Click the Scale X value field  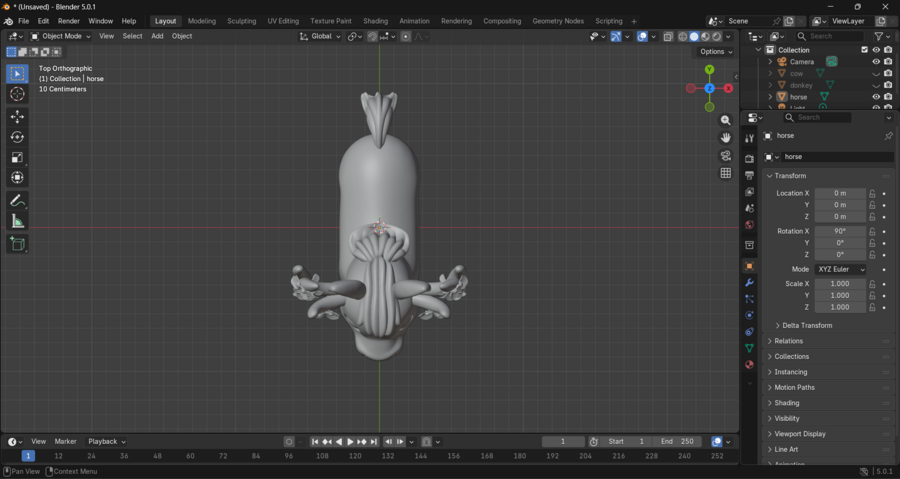point(839,284)
